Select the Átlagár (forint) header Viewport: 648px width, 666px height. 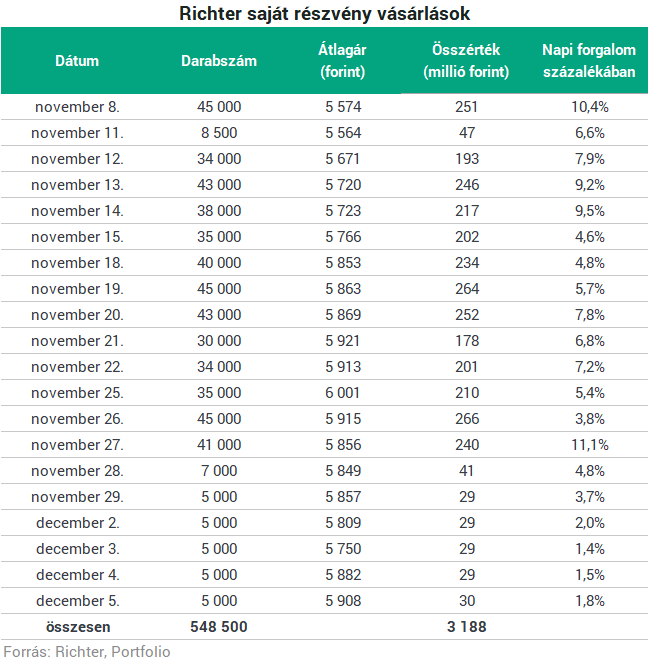click(342, 61)
